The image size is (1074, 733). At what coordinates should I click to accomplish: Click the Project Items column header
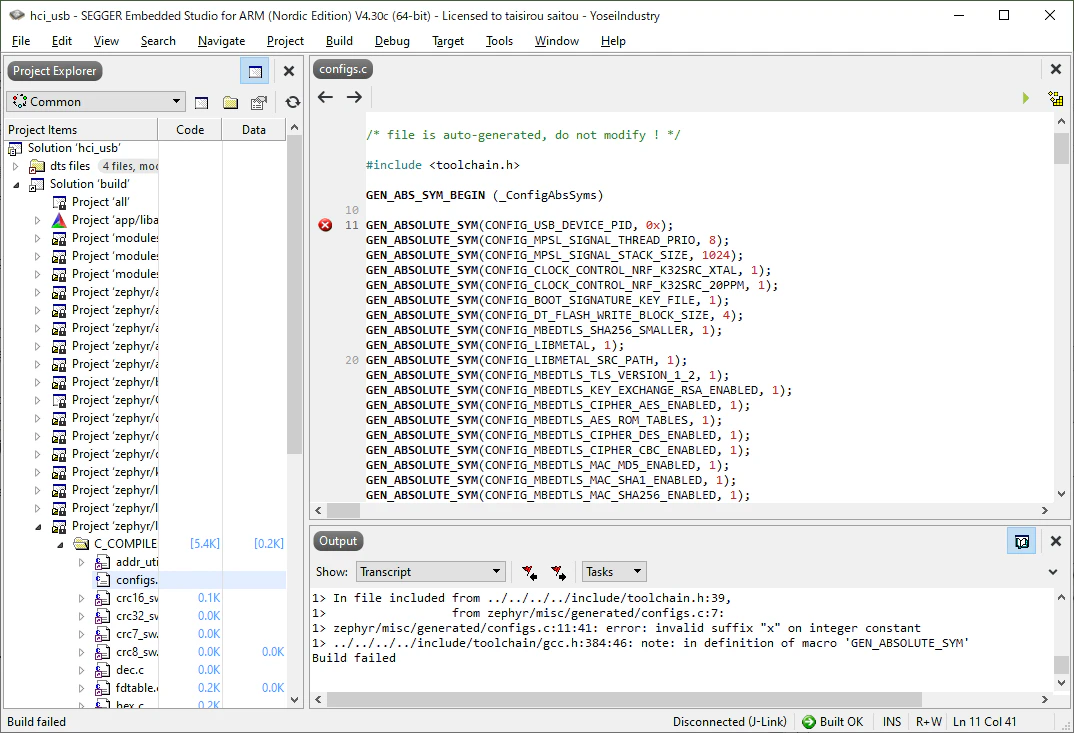point(81,129)
